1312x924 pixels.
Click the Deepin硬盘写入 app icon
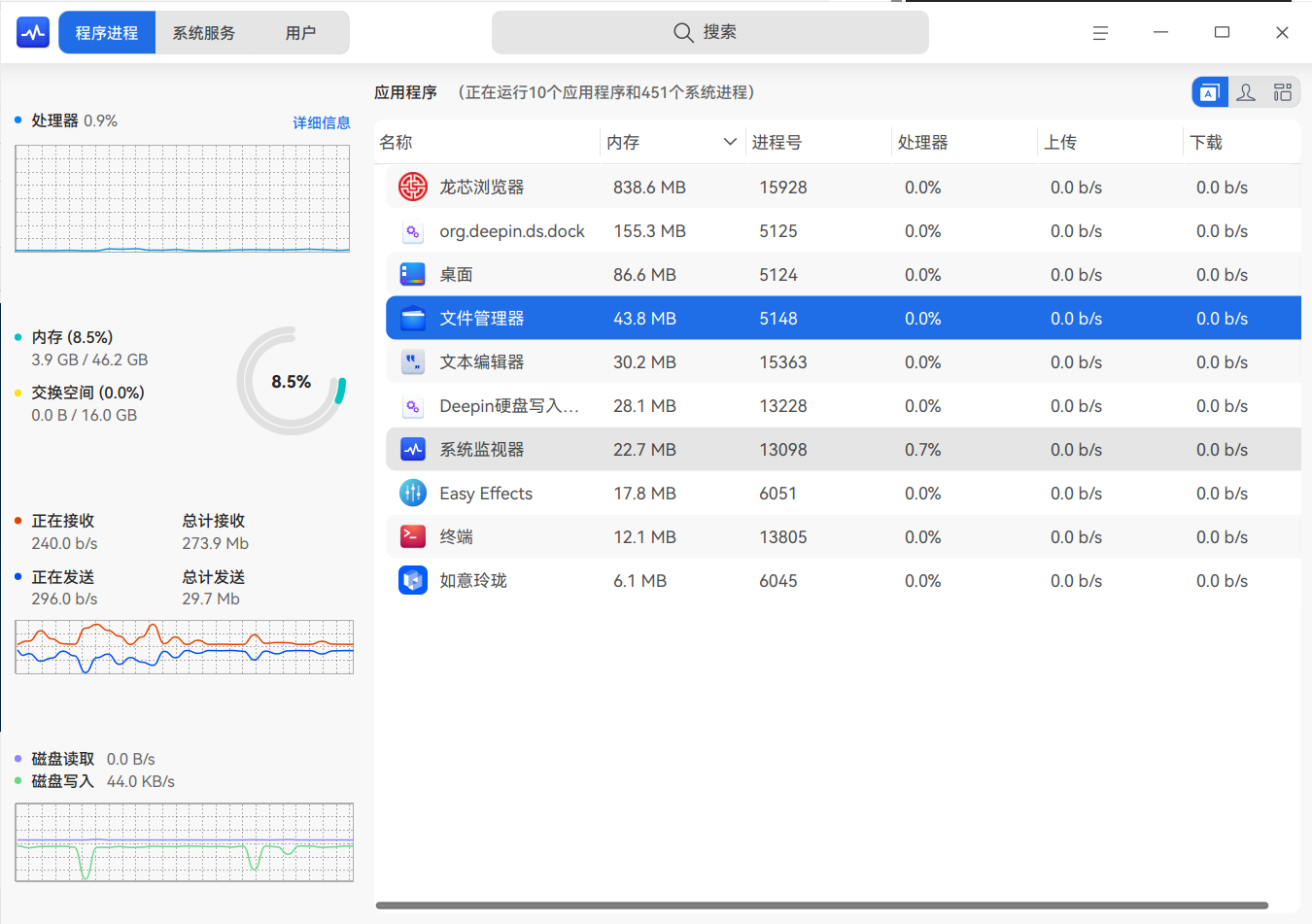(413, 406)
